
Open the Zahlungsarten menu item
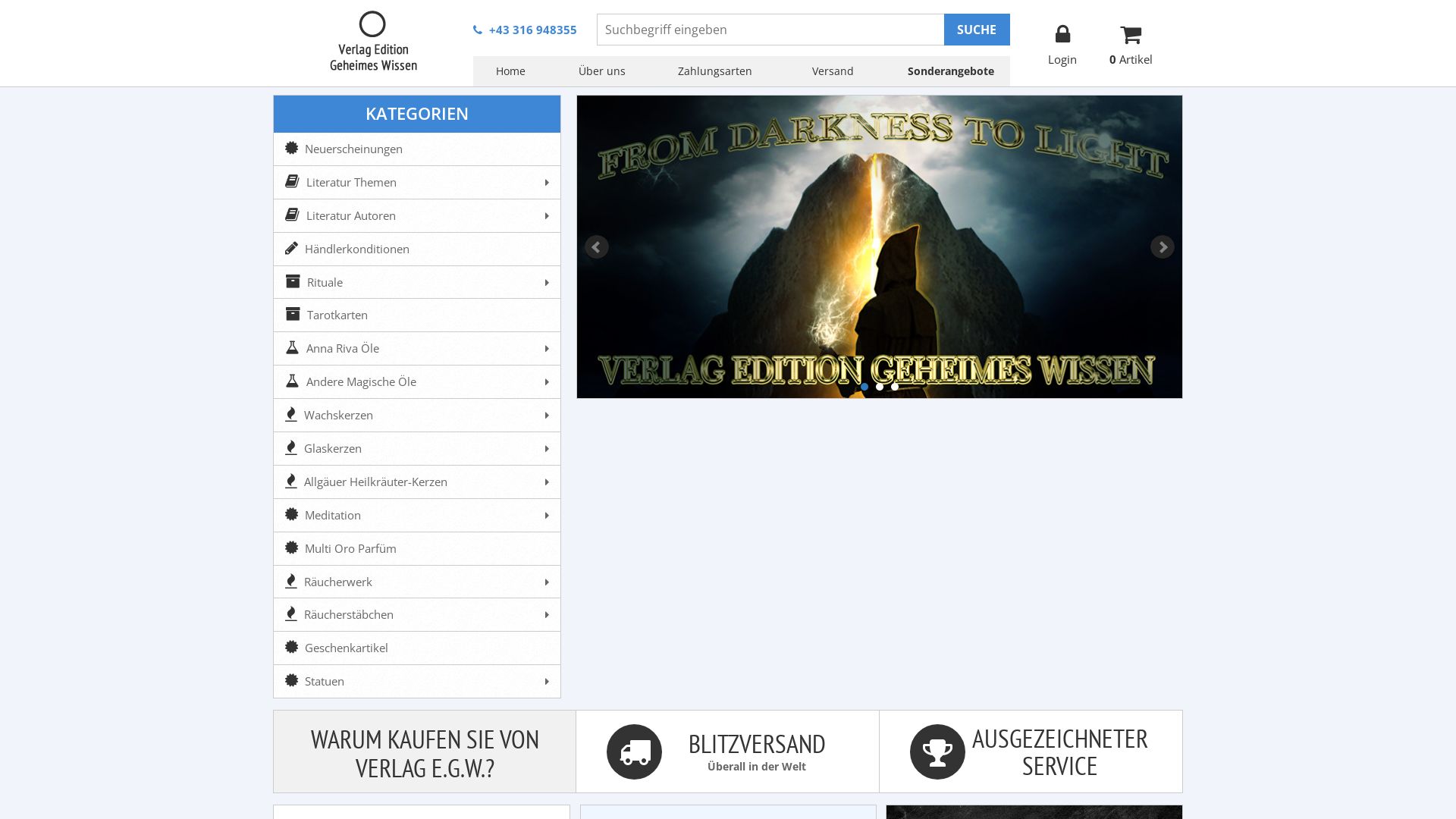pyautogui.click(x=714, y=71)
